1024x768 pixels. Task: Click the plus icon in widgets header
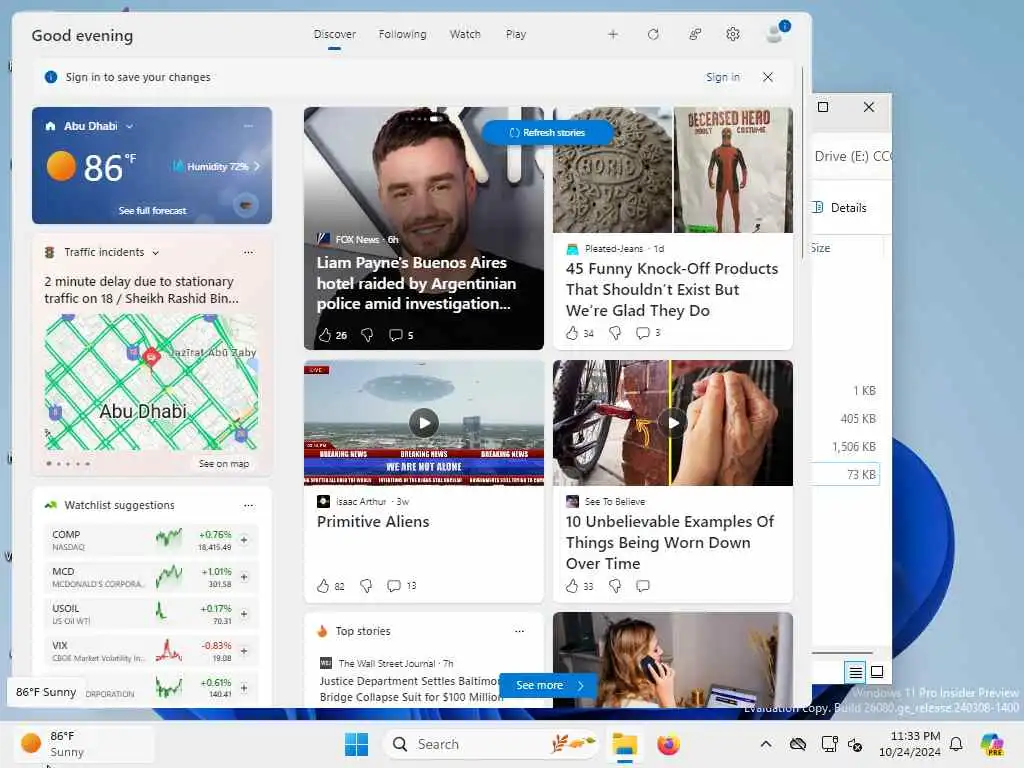(x=613, y=34)
